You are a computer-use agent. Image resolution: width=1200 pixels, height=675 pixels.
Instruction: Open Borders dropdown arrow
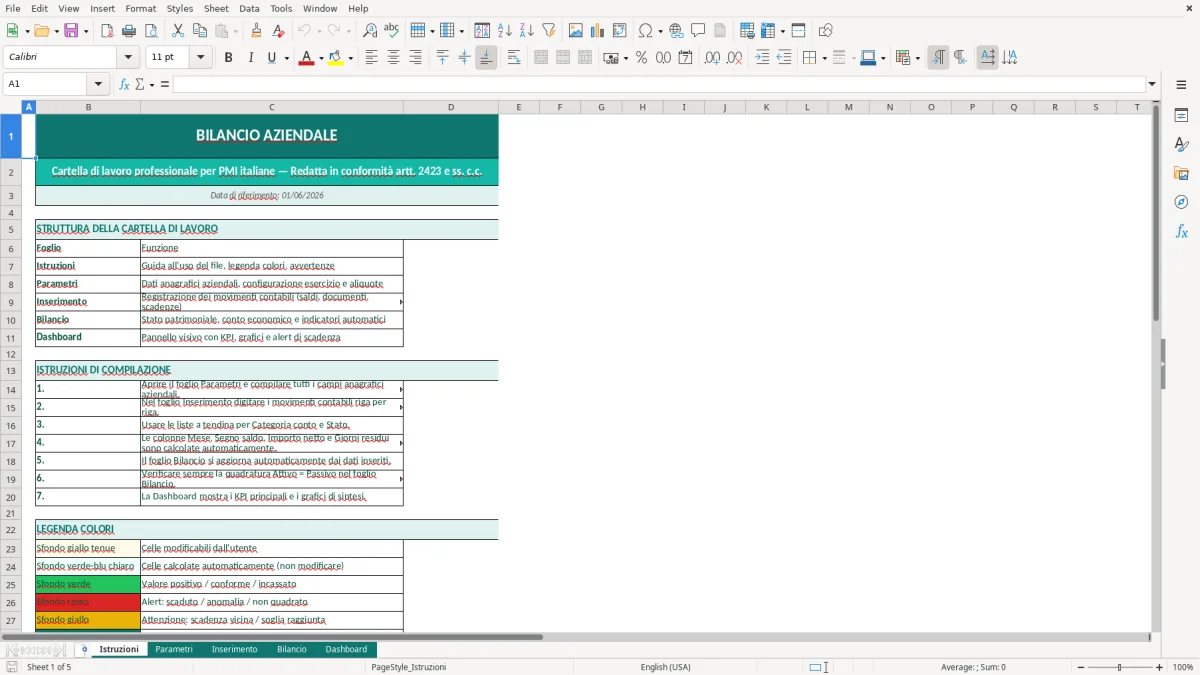(x=824, y=58)
